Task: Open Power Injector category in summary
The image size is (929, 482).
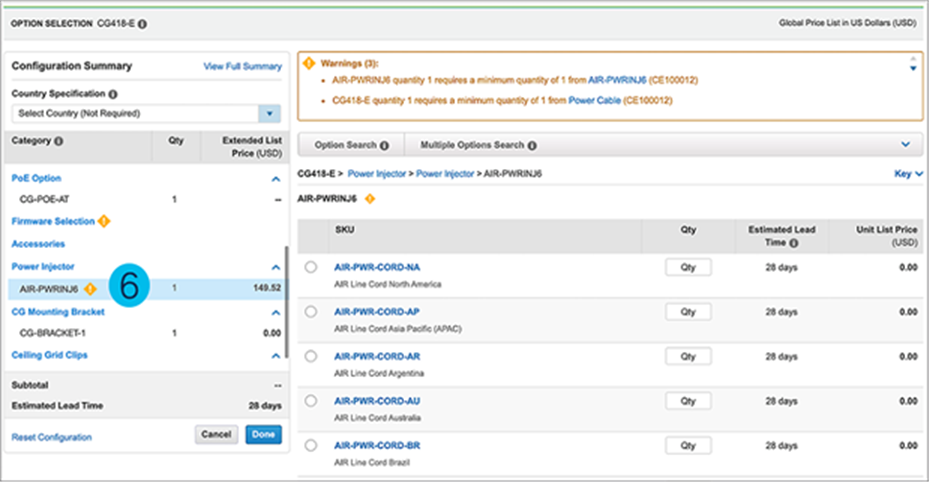Action: pyautogui.click(x=43, y=266)
